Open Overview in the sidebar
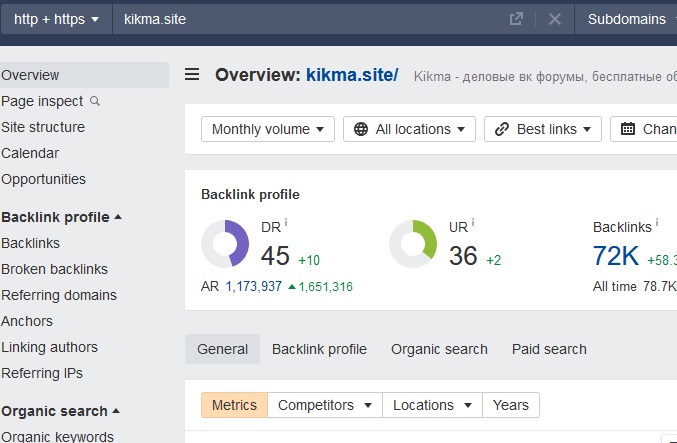 [84, 75]
